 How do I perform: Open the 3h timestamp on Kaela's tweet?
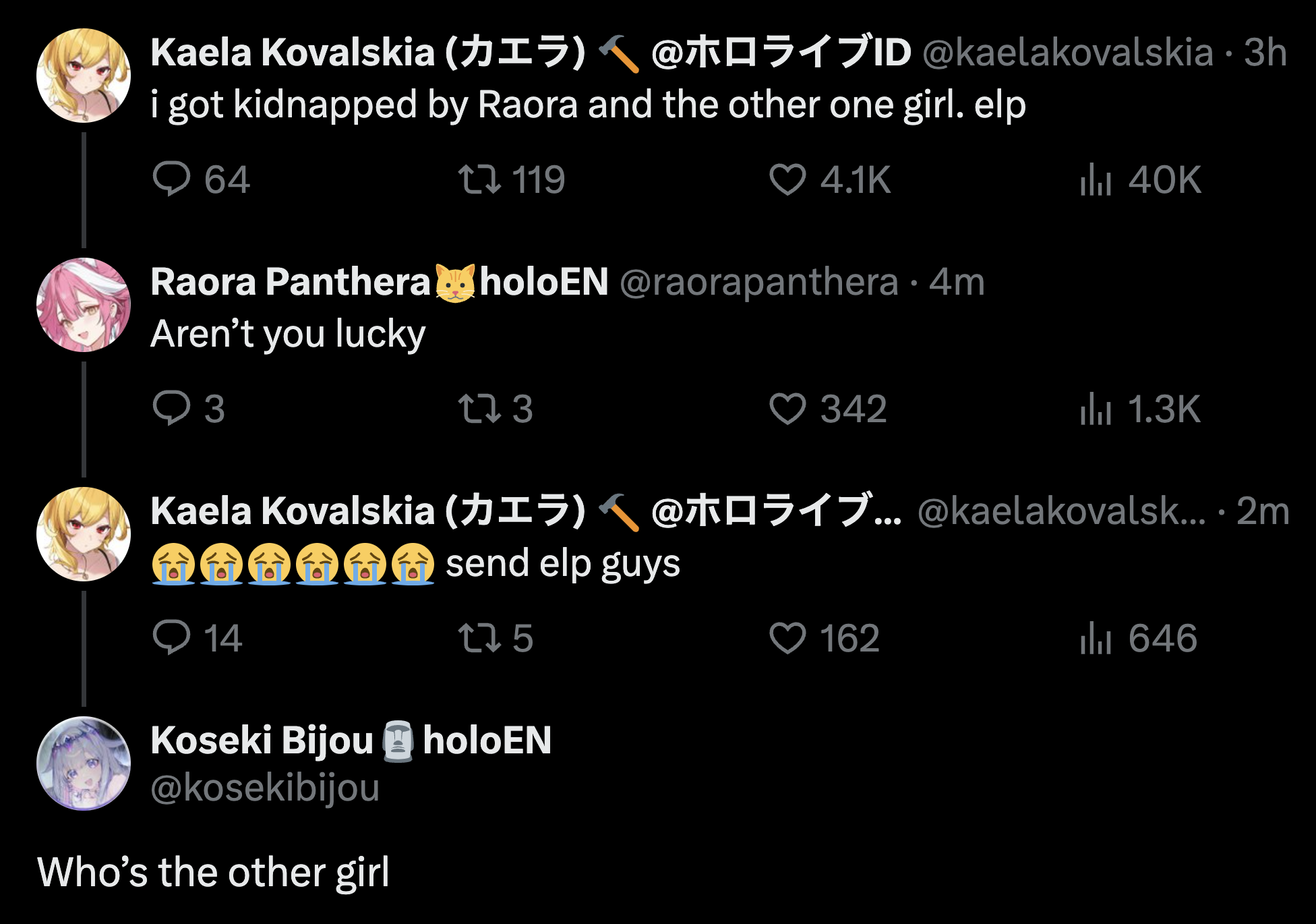click(x=1265, y=53)
